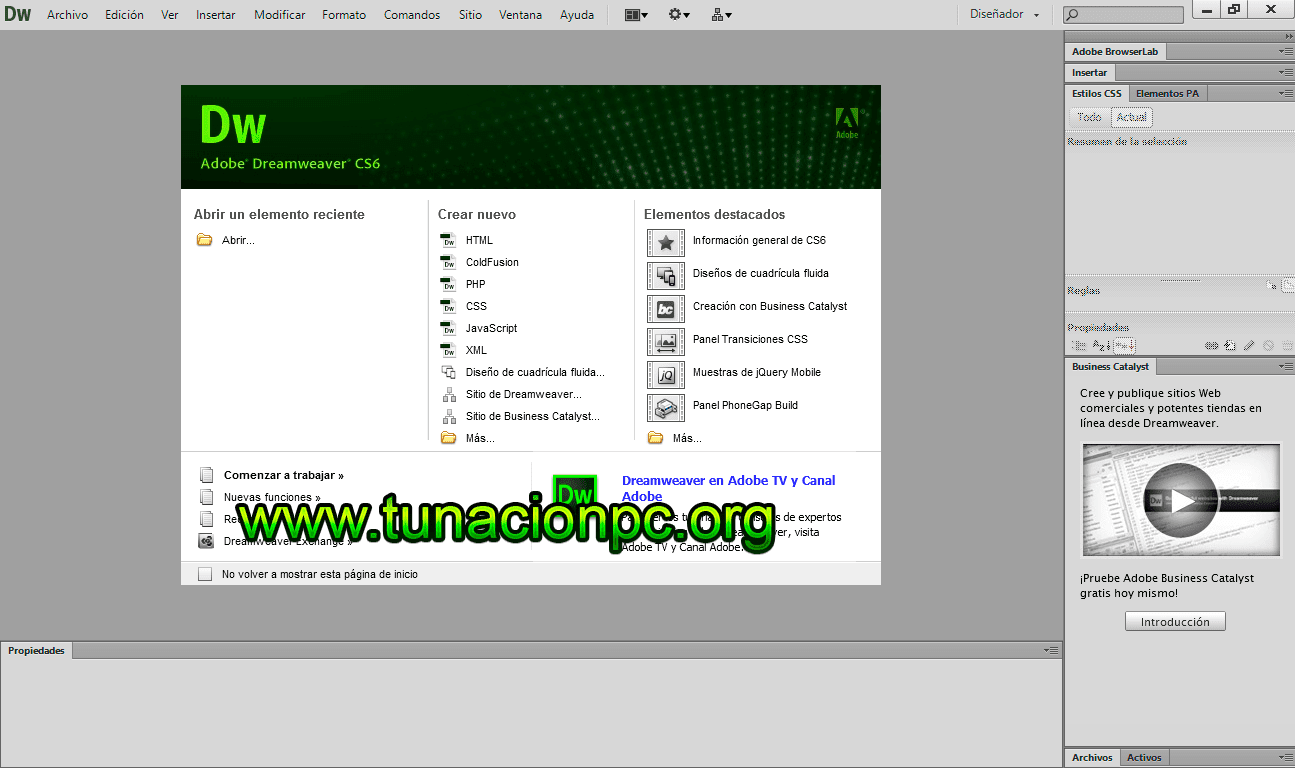1295x768 pixels.
Task: Click the disable CSS property icon
Action: click(1268, 345)
